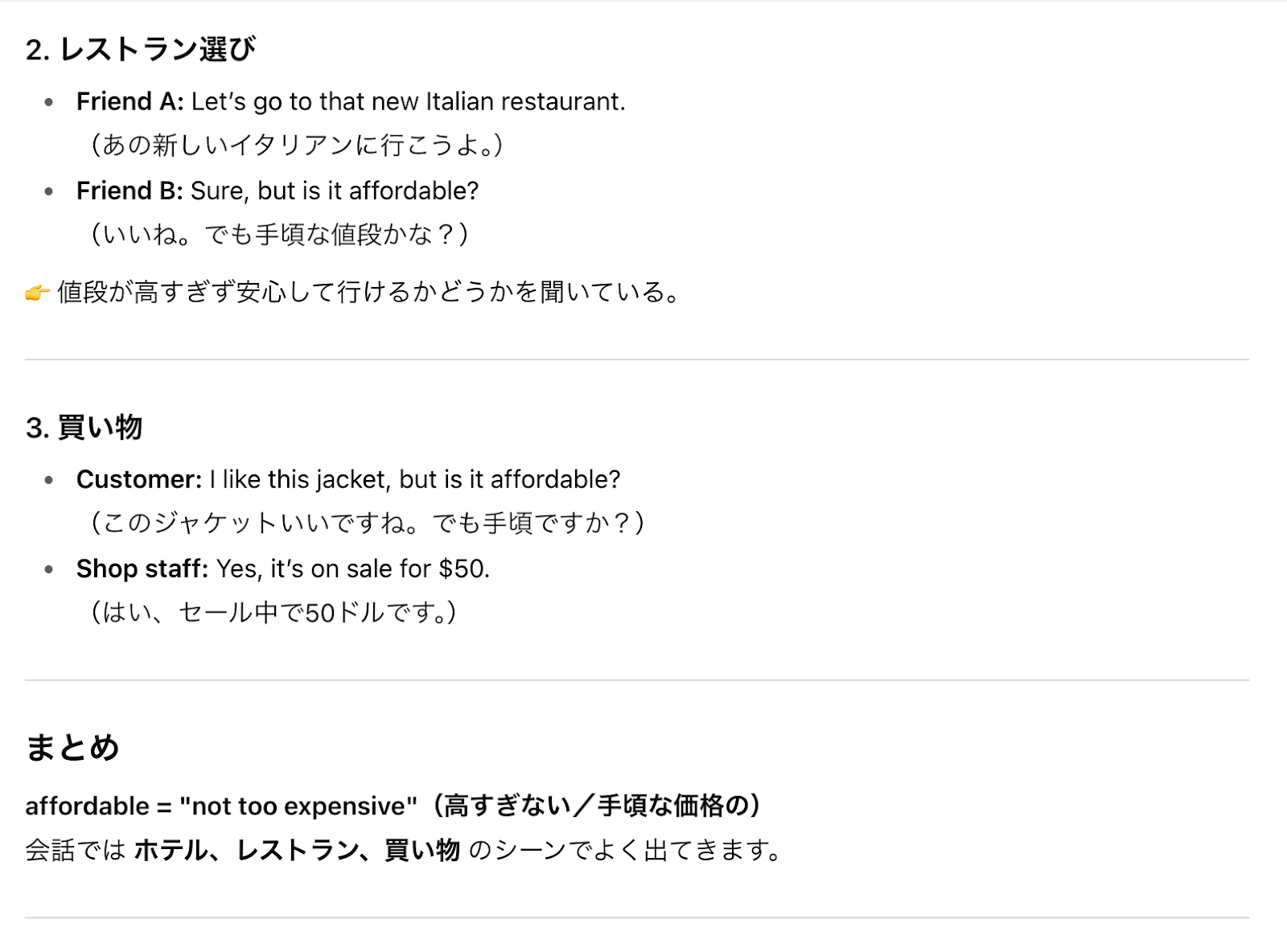Screen dimensions: 1287x952
Task: Click the pointing hand emoji
Action: coord(37,293)
